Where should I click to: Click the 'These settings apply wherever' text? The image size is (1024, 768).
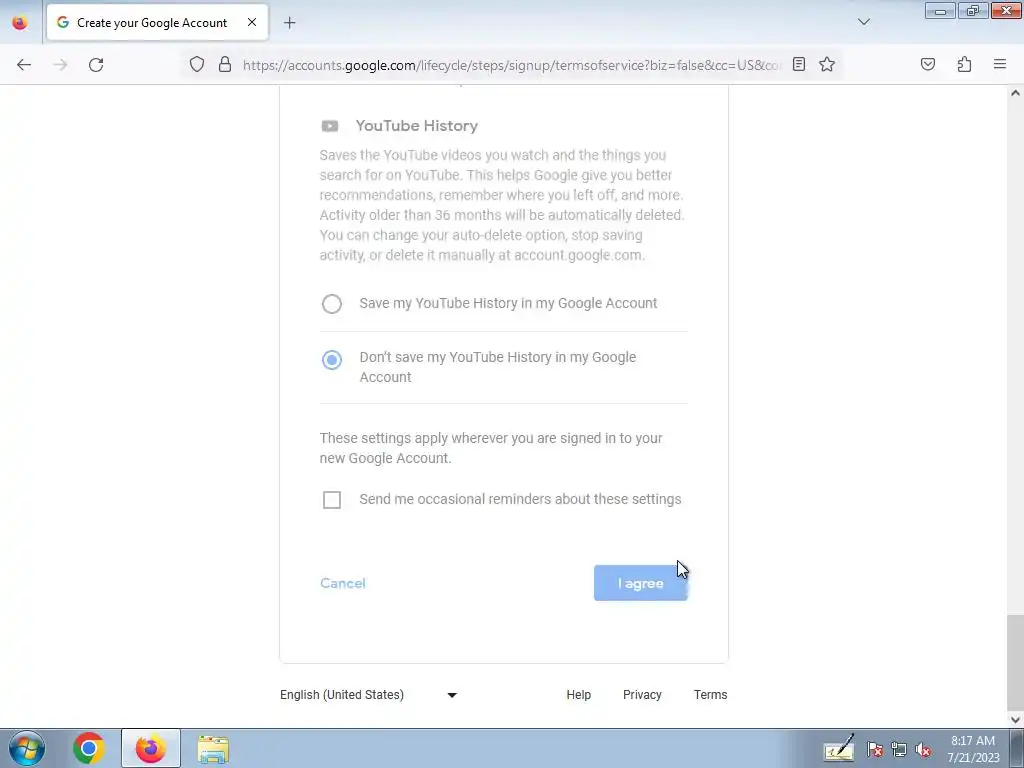pos(491,448)
